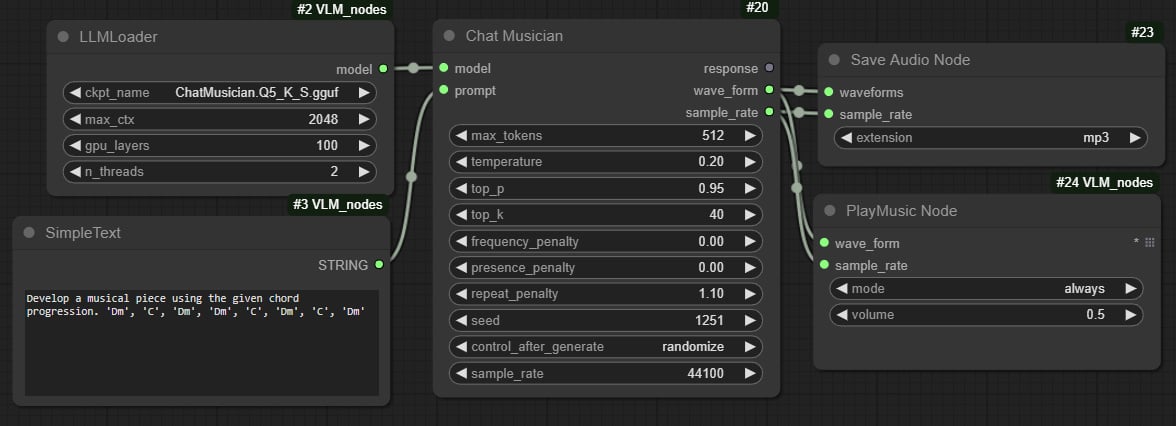Click the Chat Musician wave_form output socket
This screenshot has width=1176, height=426.
point(769,90)
